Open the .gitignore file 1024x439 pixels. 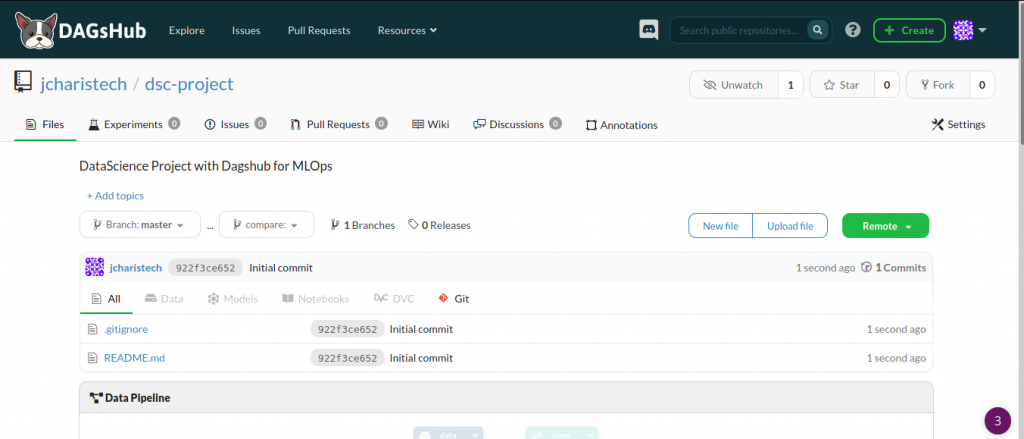tap(126, 329)
